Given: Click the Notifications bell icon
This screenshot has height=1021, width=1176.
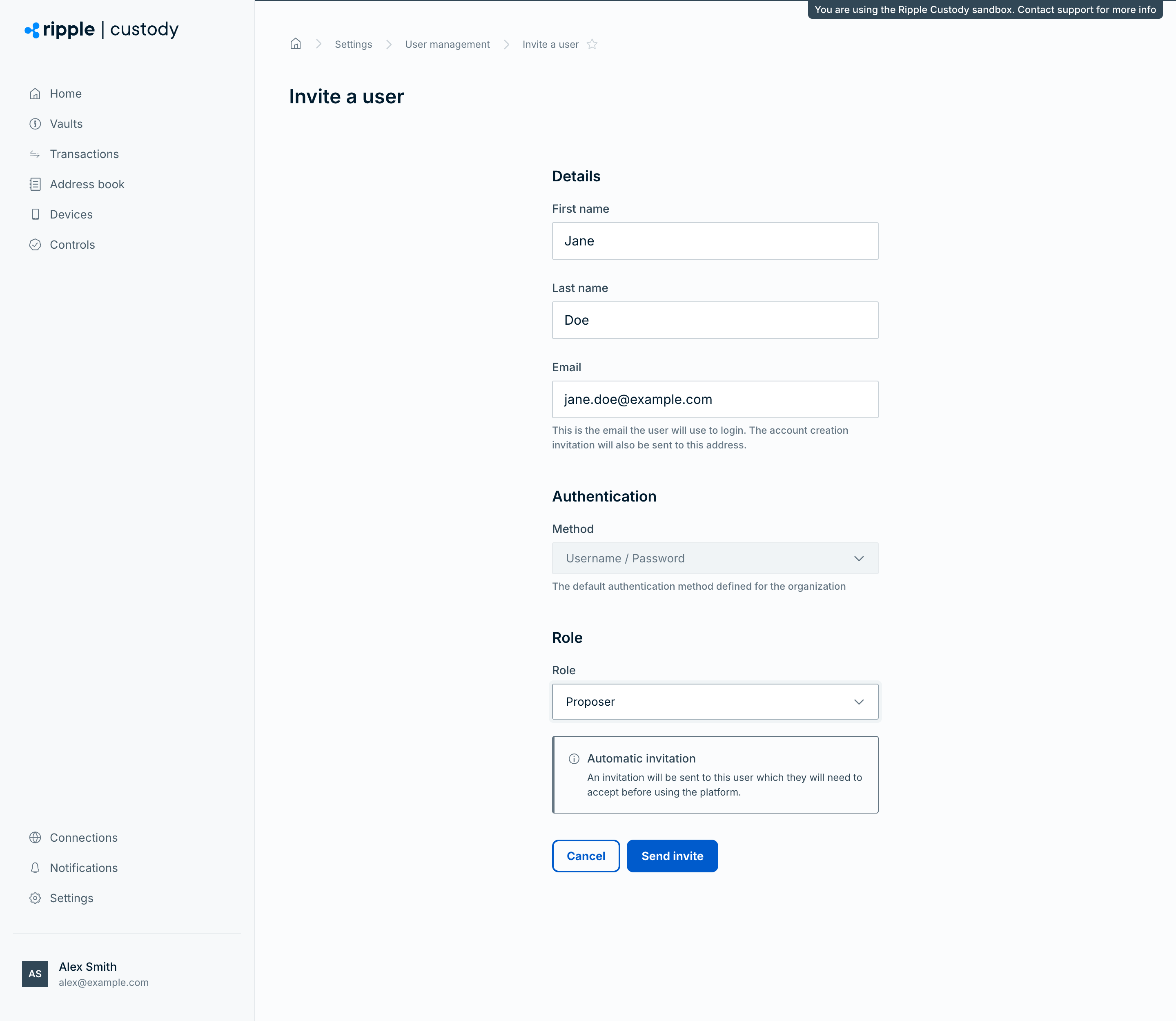Looking at the screenshot, I should tap(36, 868).
